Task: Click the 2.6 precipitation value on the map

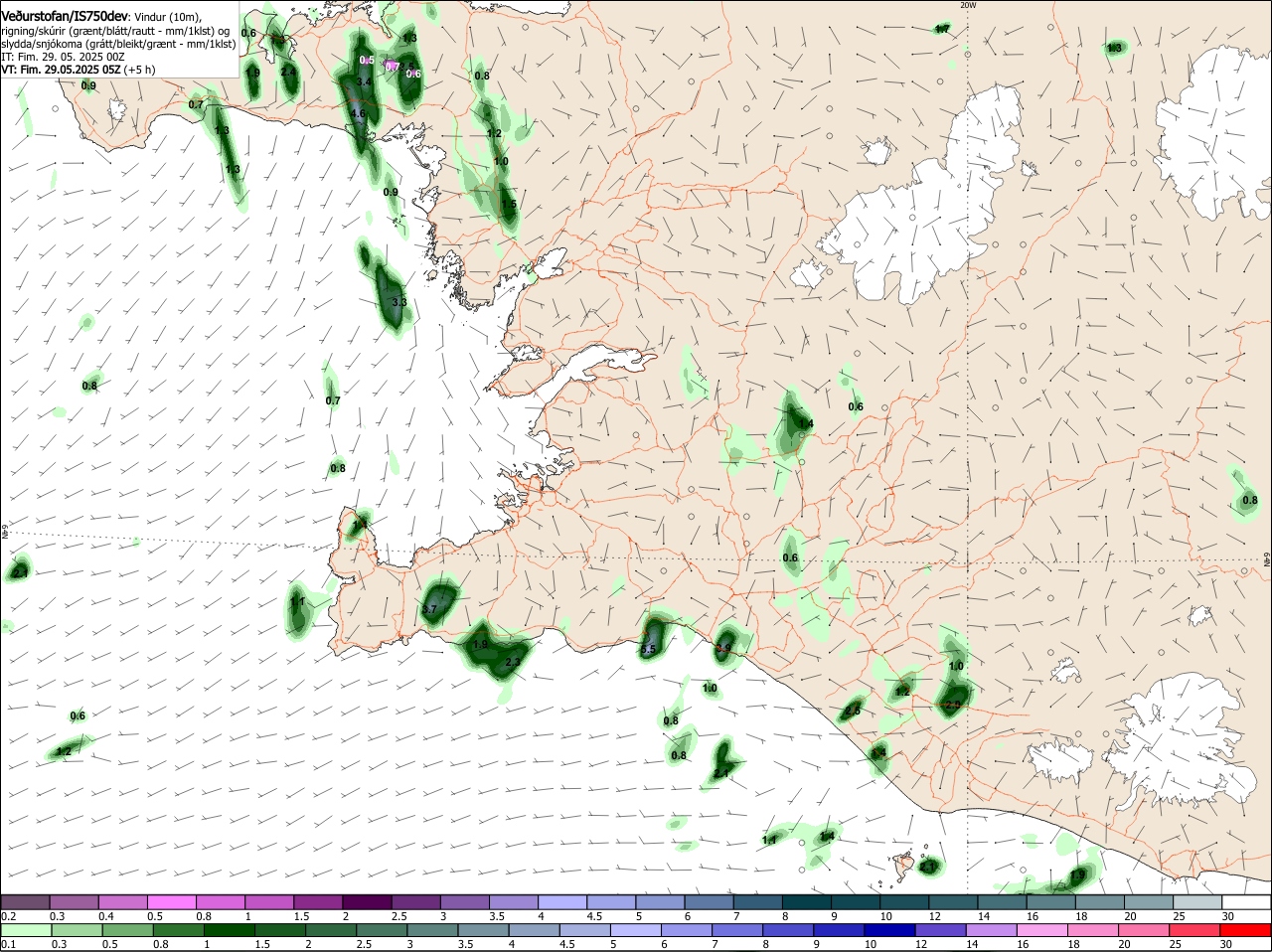Action: [853, 712]
